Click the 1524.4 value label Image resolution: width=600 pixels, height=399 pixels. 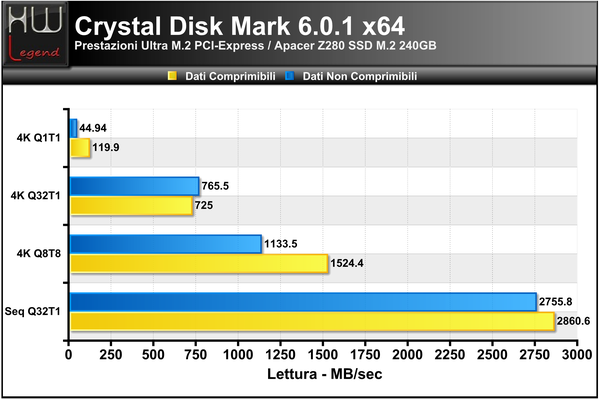coord(347,263)
